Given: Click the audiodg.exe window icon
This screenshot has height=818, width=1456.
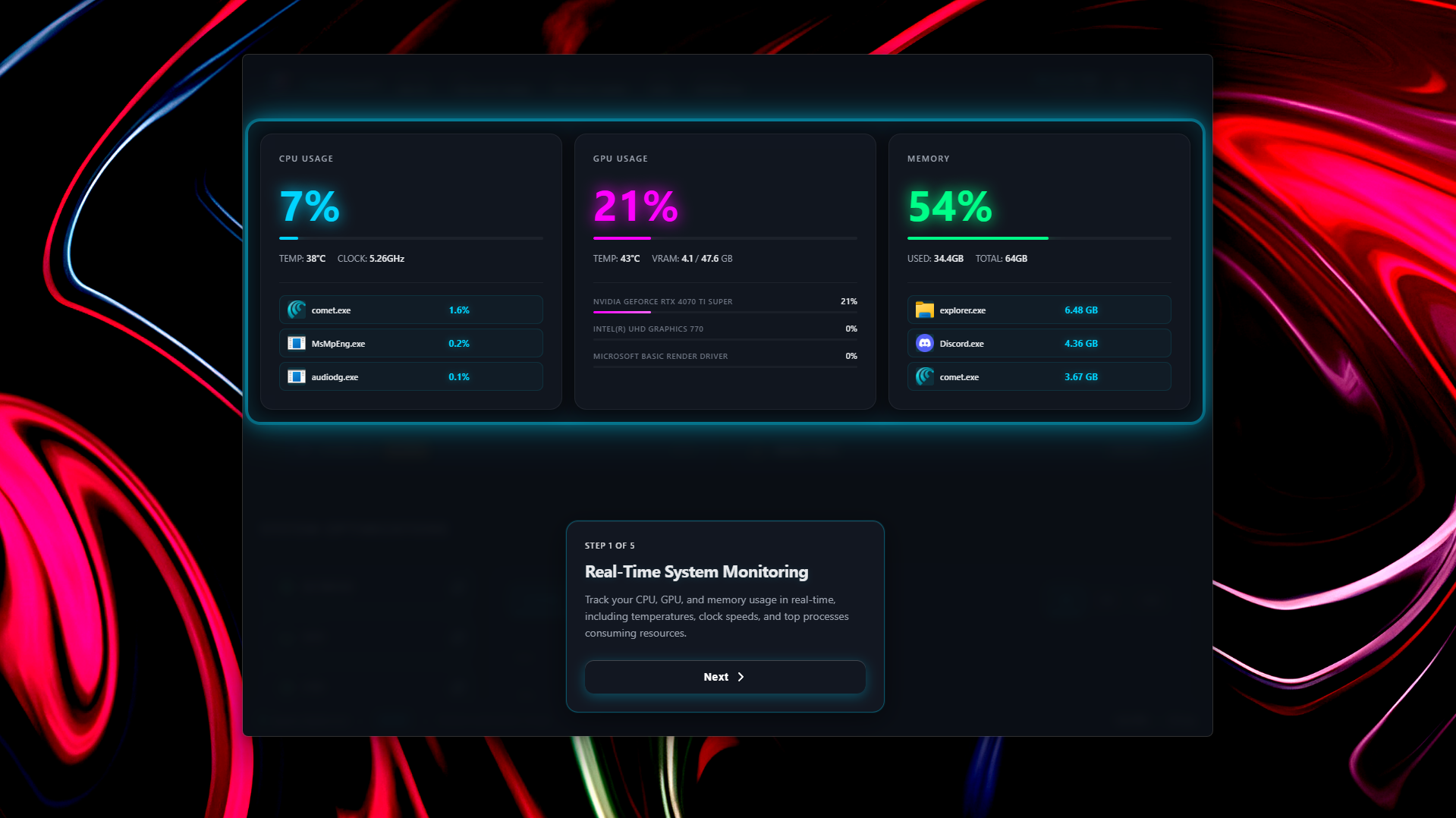Looking at the screenshot, I should pyautogui.click(x=296, y=376).
